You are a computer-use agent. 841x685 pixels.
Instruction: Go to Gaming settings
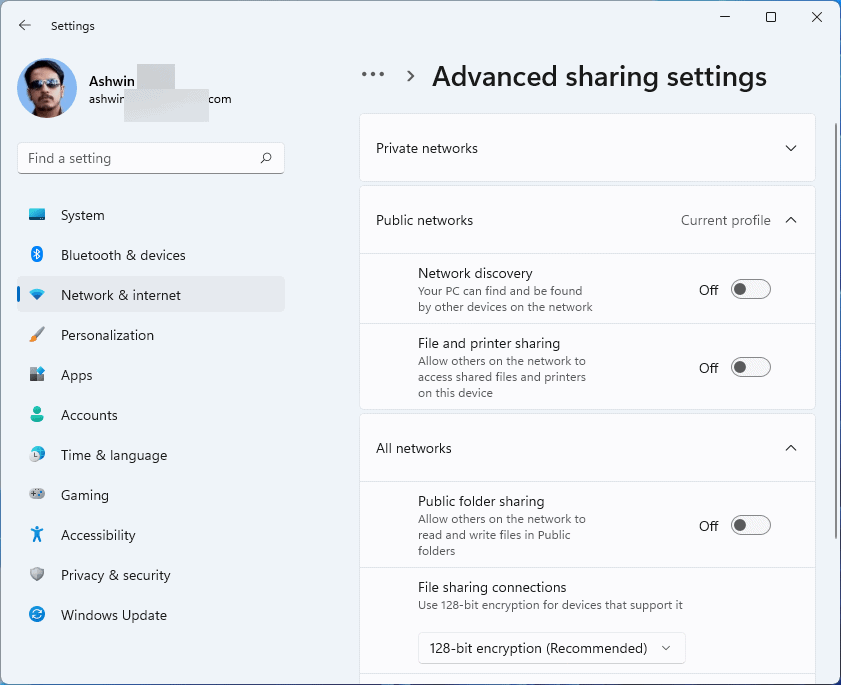151,495
